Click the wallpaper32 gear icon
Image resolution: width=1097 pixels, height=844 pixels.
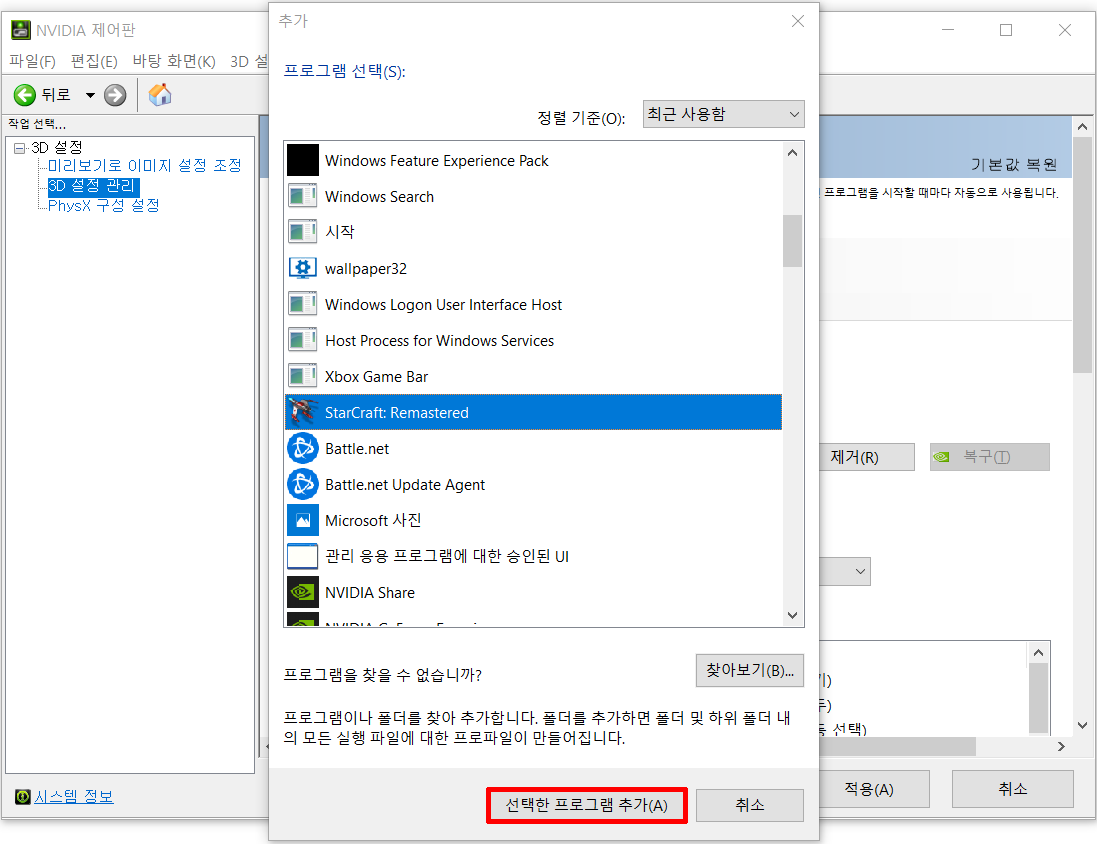click(x=303, y=268)
